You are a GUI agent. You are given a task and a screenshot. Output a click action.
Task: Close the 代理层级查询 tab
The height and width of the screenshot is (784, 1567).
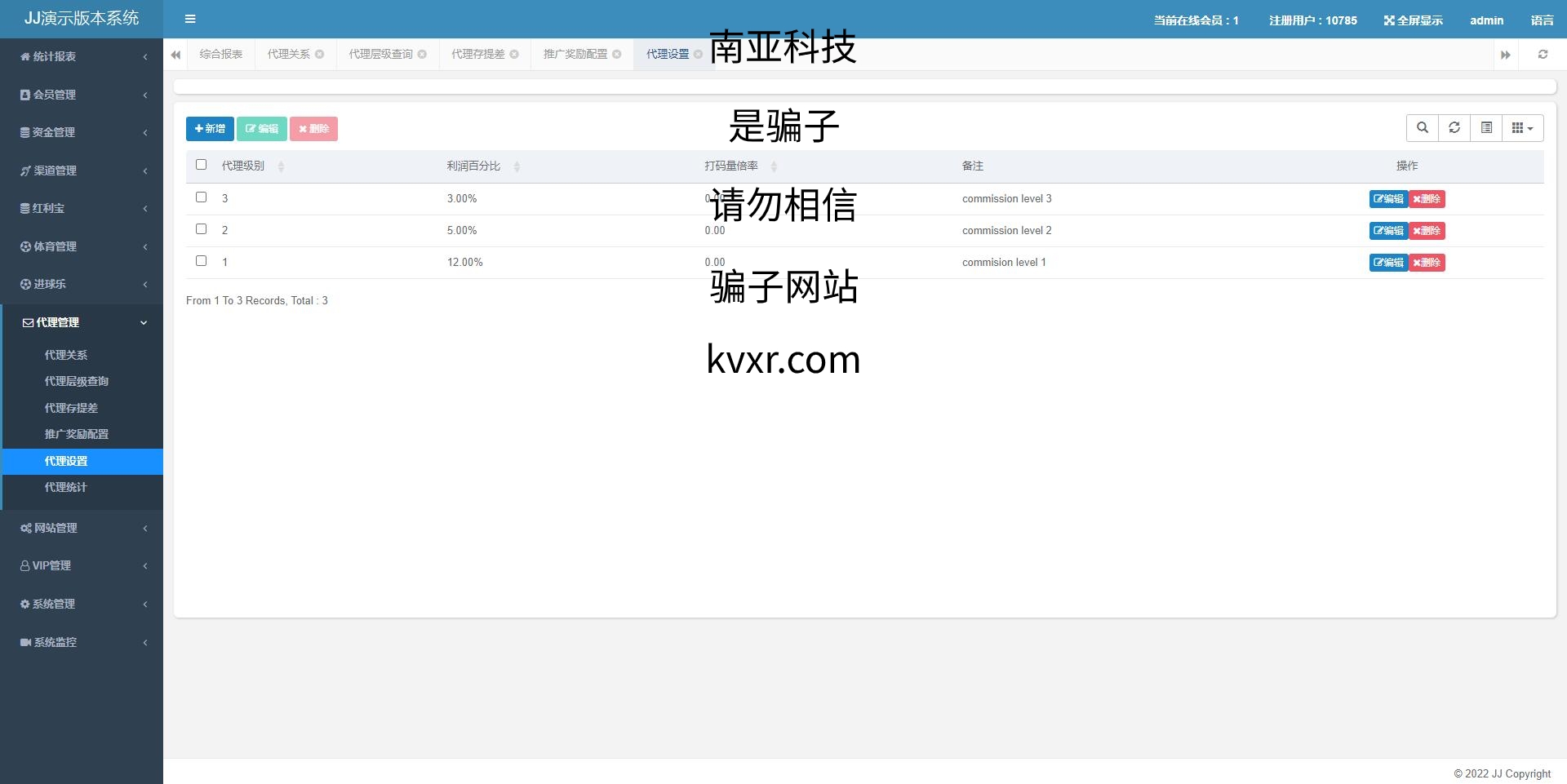click(x=422, y=55)
